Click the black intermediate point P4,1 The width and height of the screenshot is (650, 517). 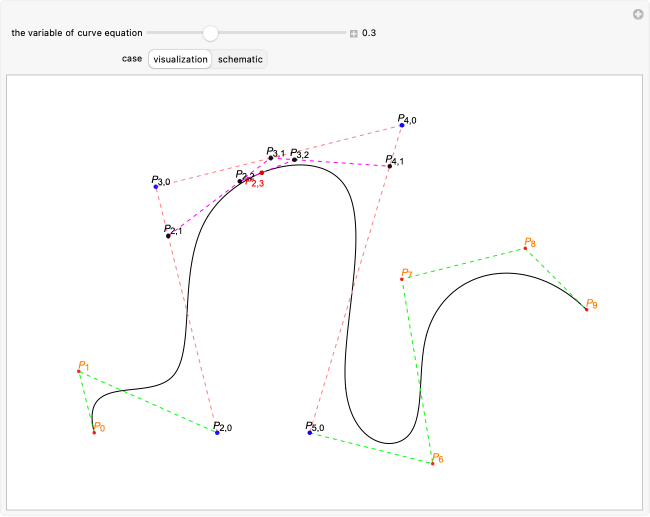(x=390, y=166)
